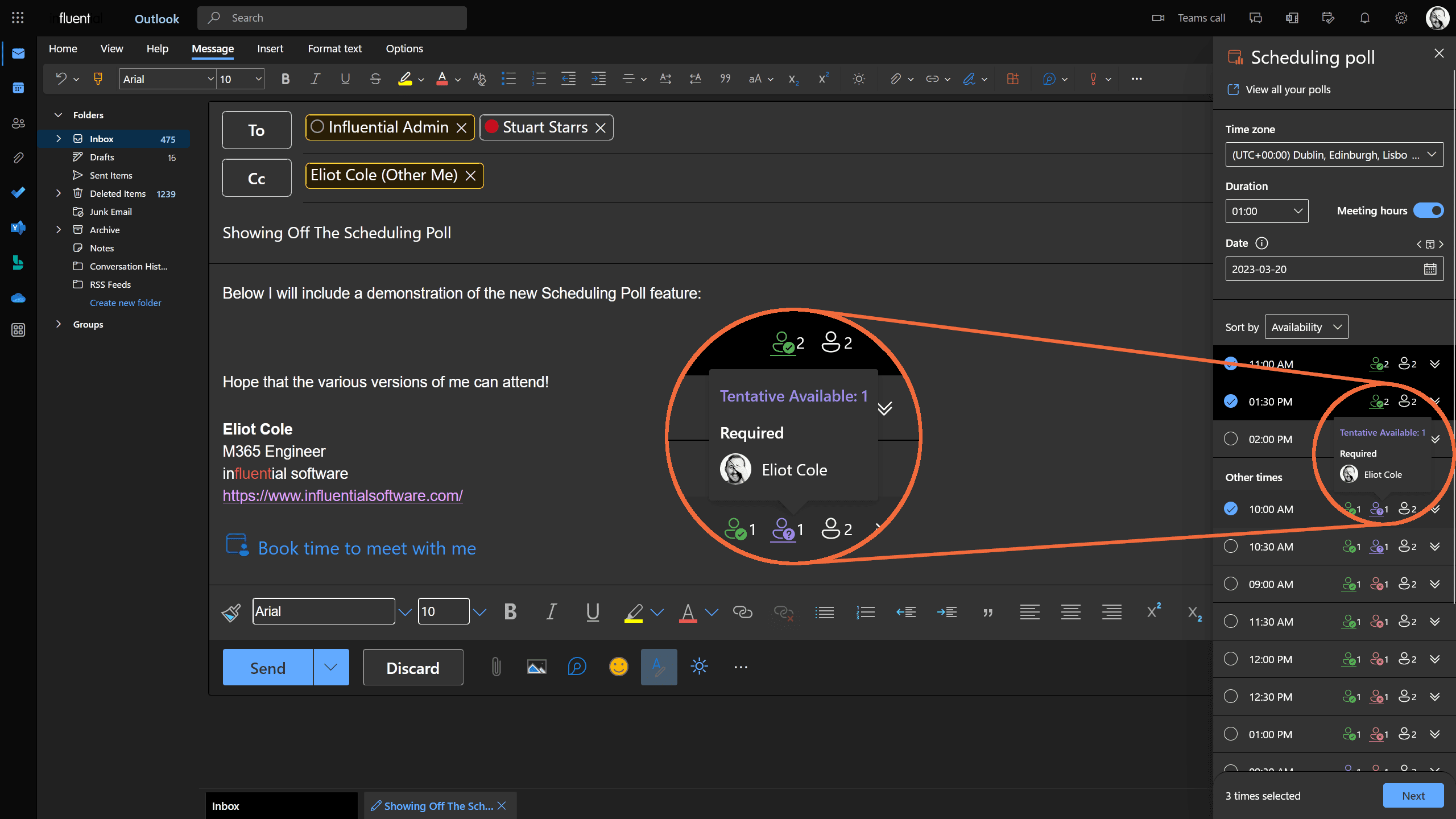Image resolution: width=1456 pixels, height=819 pixels.
Task: Click the Teams call camera icon
Action: click(x=1158, y=18)
